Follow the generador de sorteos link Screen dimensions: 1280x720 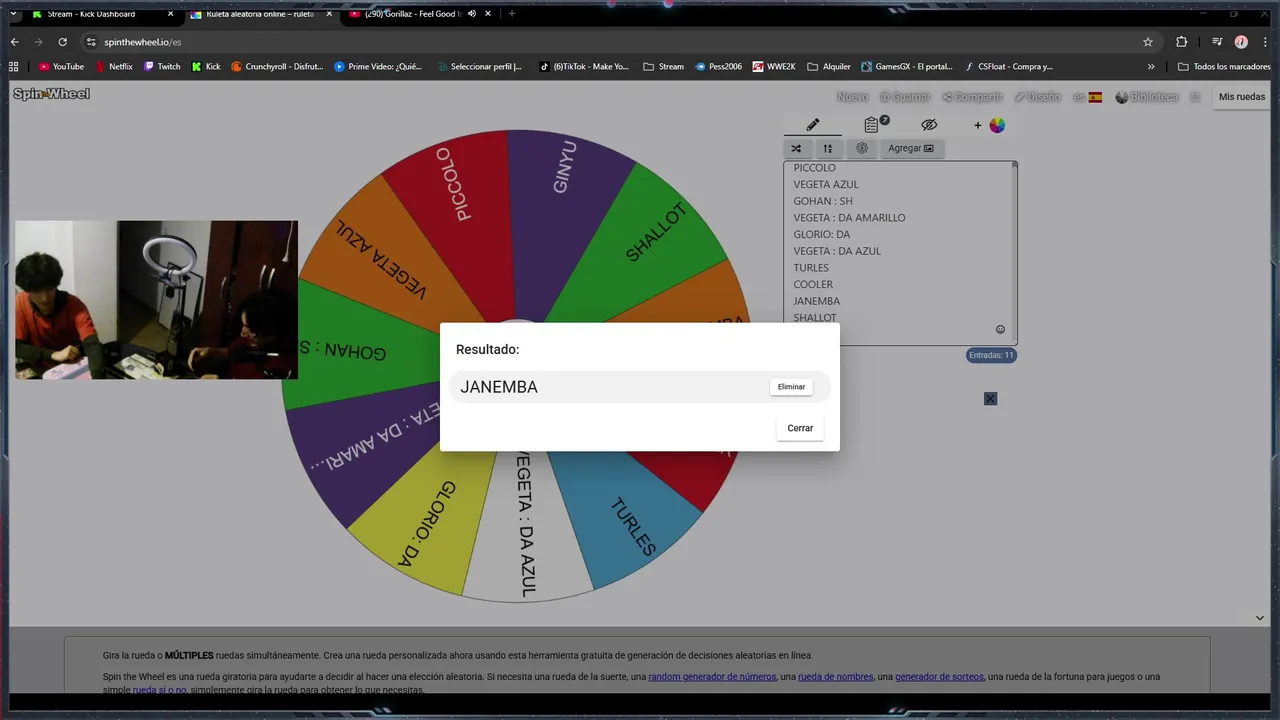(939, 677)
